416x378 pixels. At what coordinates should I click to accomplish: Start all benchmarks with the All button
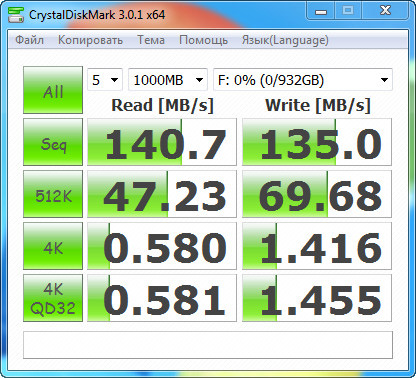[53, 90]
